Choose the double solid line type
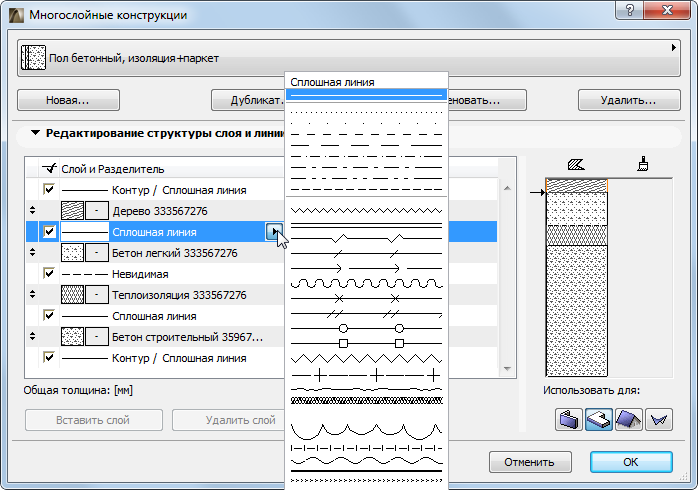Screen dimensions: 698x490 [x=366, y=224]
